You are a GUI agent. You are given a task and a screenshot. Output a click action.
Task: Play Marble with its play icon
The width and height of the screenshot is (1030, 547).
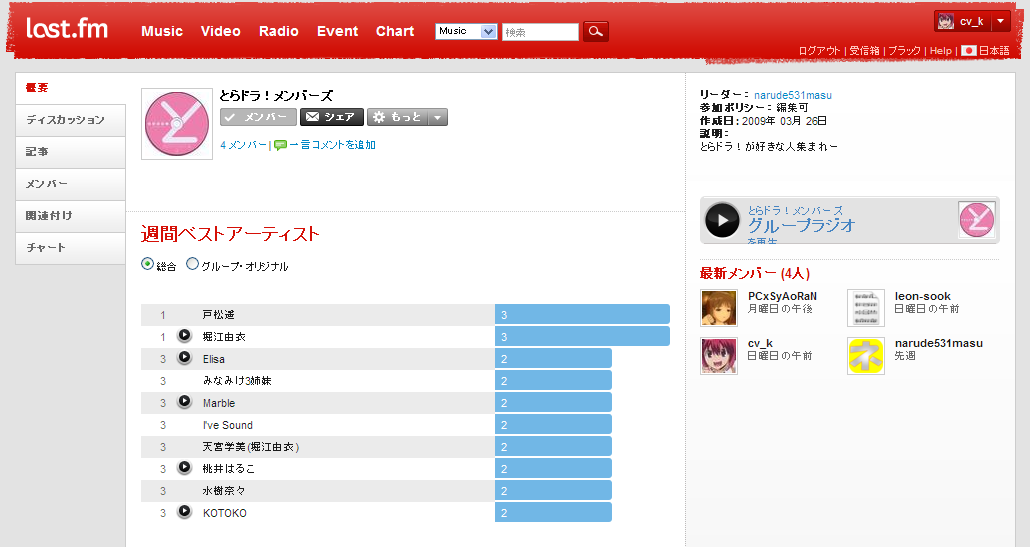click(x=185, y=402)
